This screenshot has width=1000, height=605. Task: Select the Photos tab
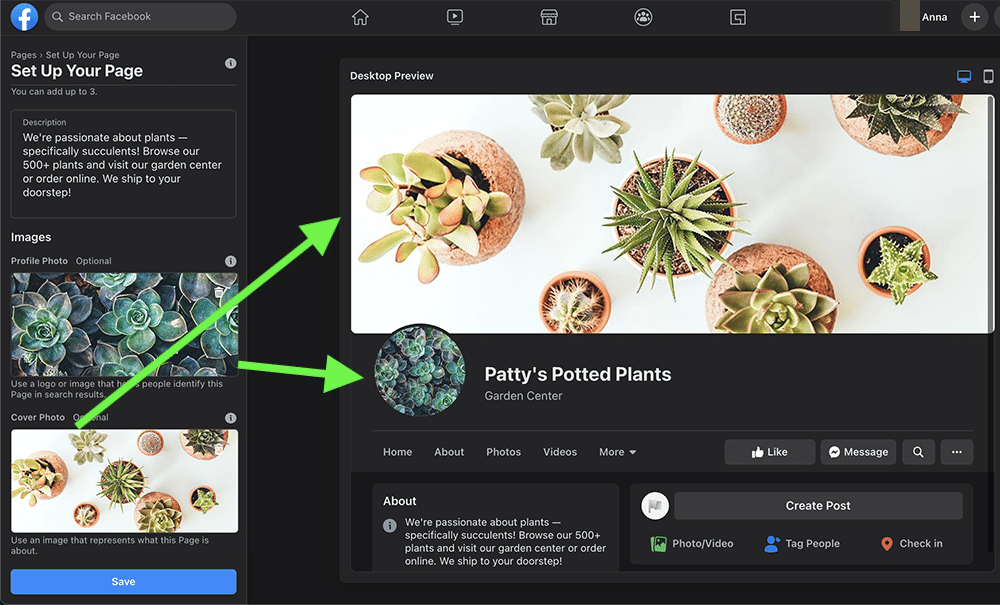(x=503, y=452)
